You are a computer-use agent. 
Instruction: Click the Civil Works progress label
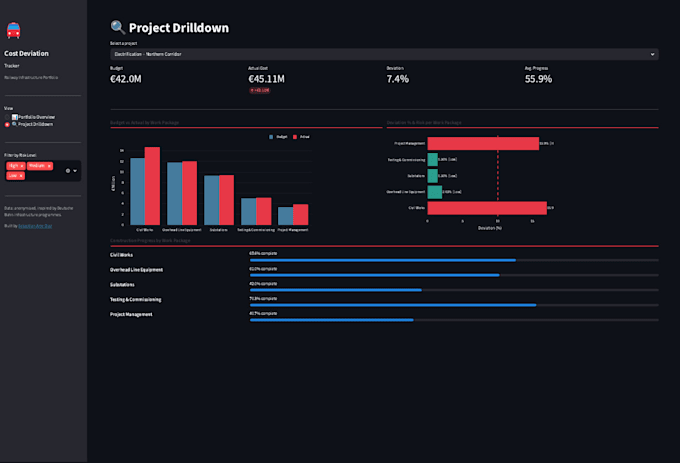pyautogui.click(x=121, y=255)
